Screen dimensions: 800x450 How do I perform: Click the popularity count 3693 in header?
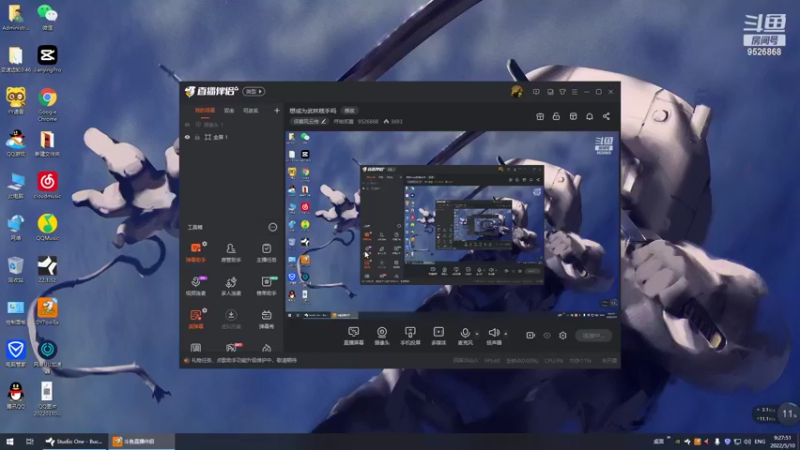point(393,121)
